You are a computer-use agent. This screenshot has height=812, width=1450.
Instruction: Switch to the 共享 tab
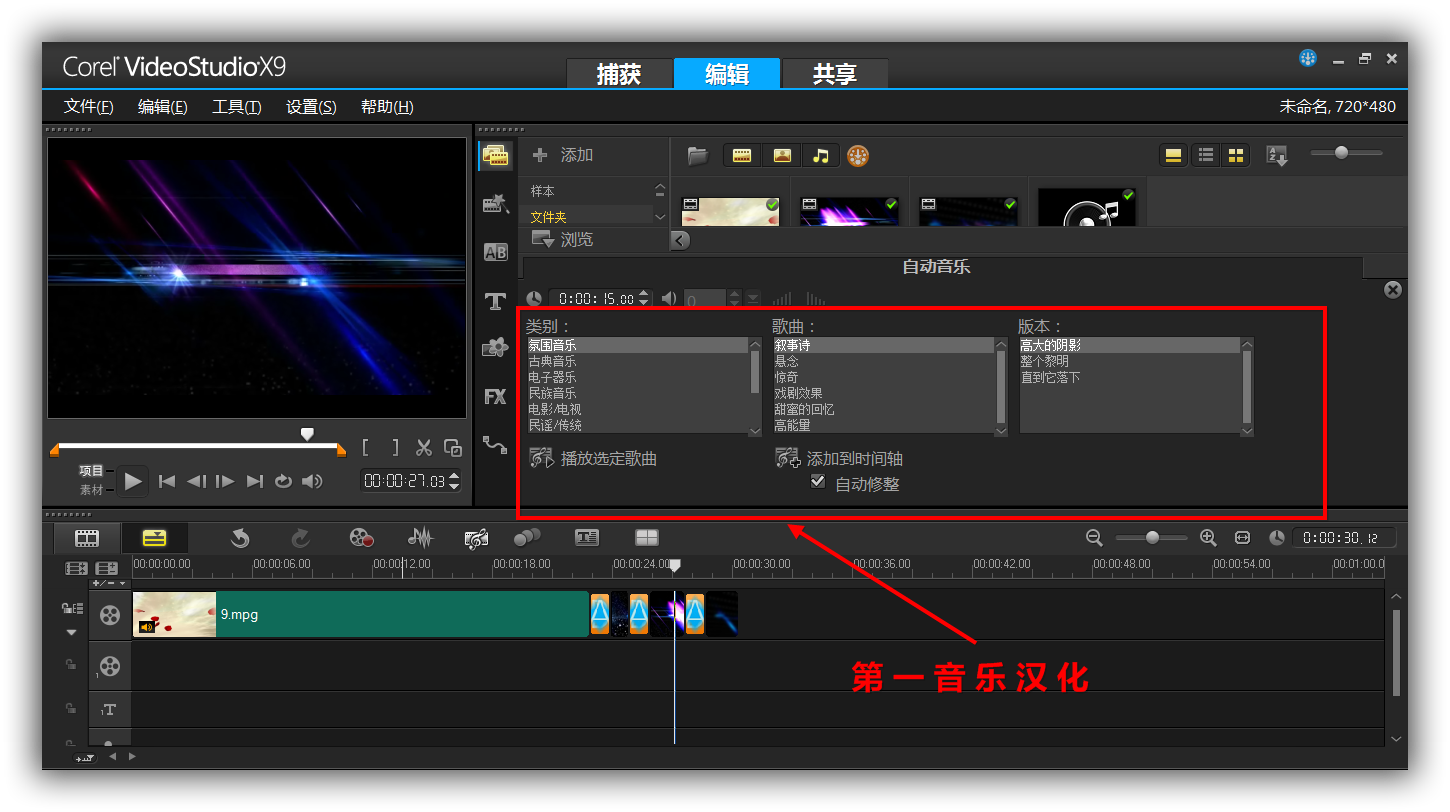click(834, 74)
